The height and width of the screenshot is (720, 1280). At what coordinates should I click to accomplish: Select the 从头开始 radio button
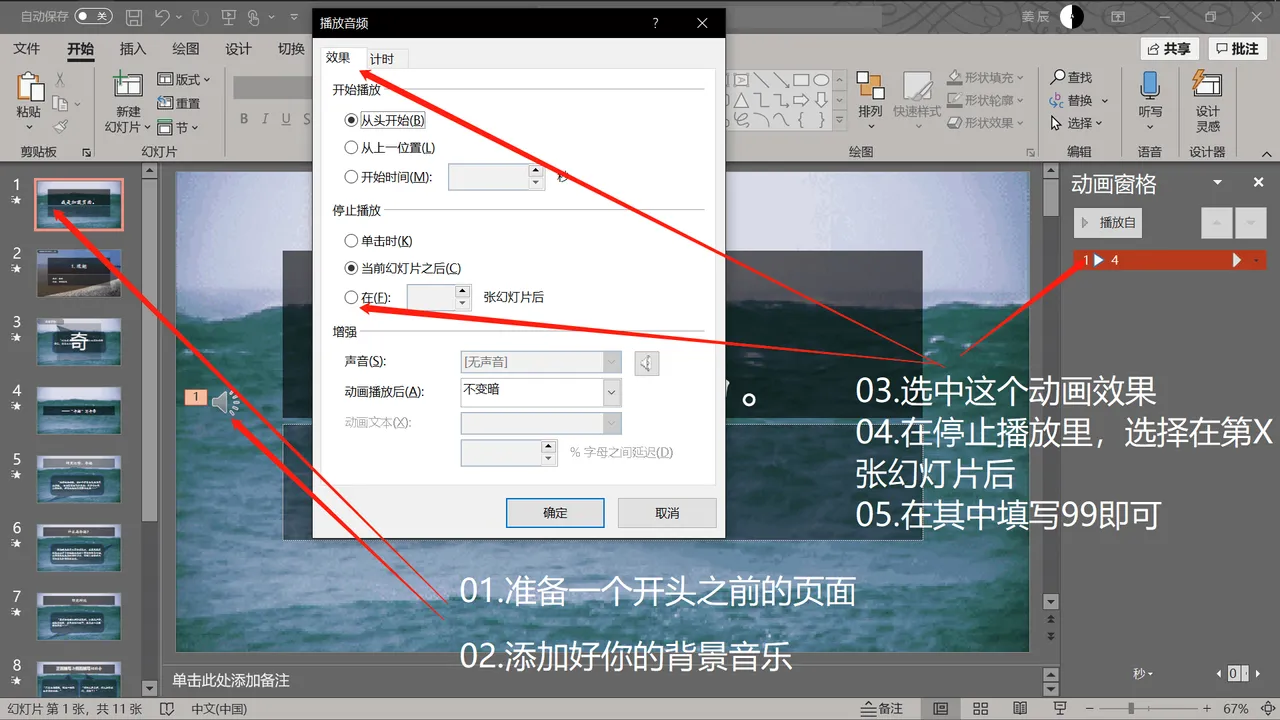point(350,120)
